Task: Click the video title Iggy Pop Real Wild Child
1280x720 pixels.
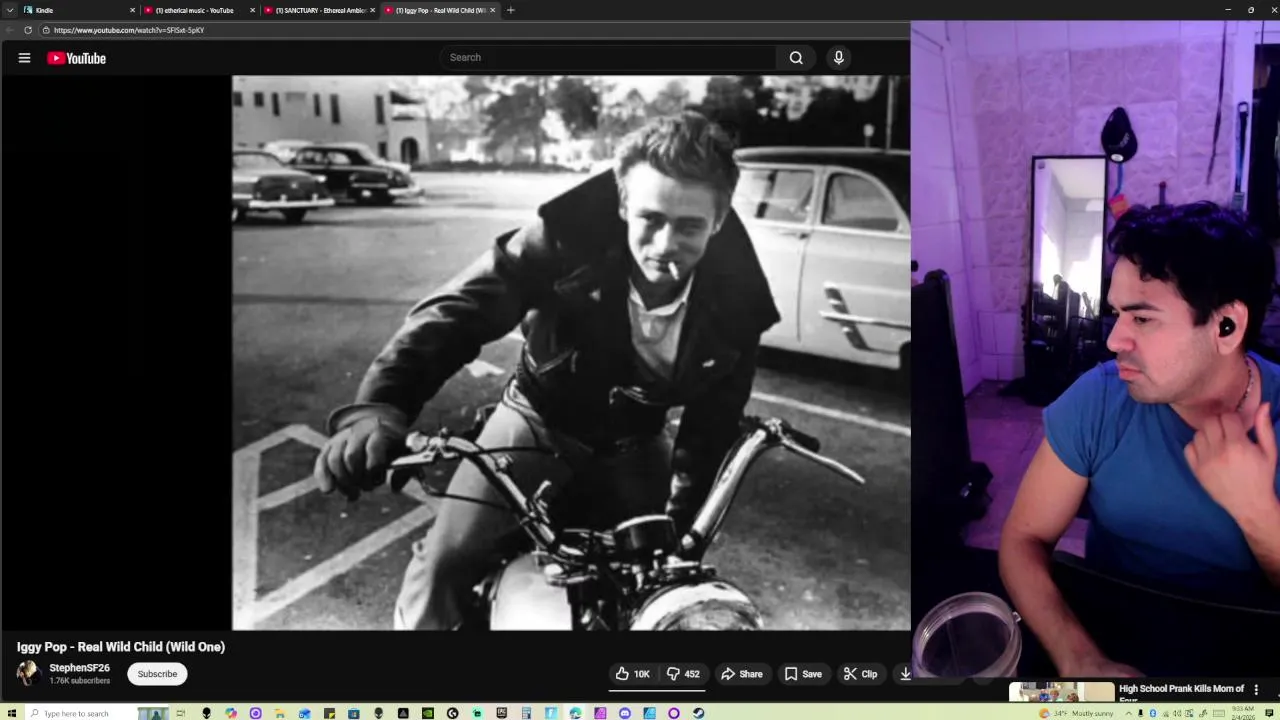Action: (121, 647)
